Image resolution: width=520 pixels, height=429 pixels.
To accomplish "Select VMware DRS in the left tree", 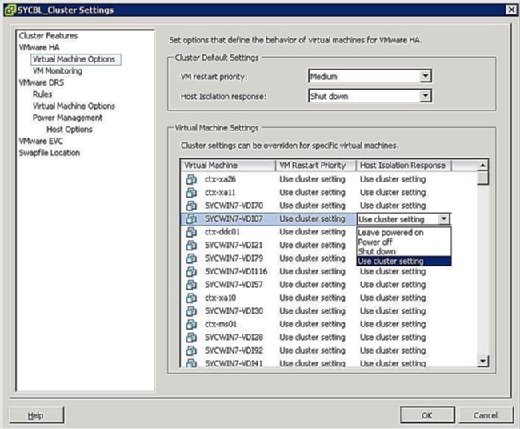I will (41, 83).
